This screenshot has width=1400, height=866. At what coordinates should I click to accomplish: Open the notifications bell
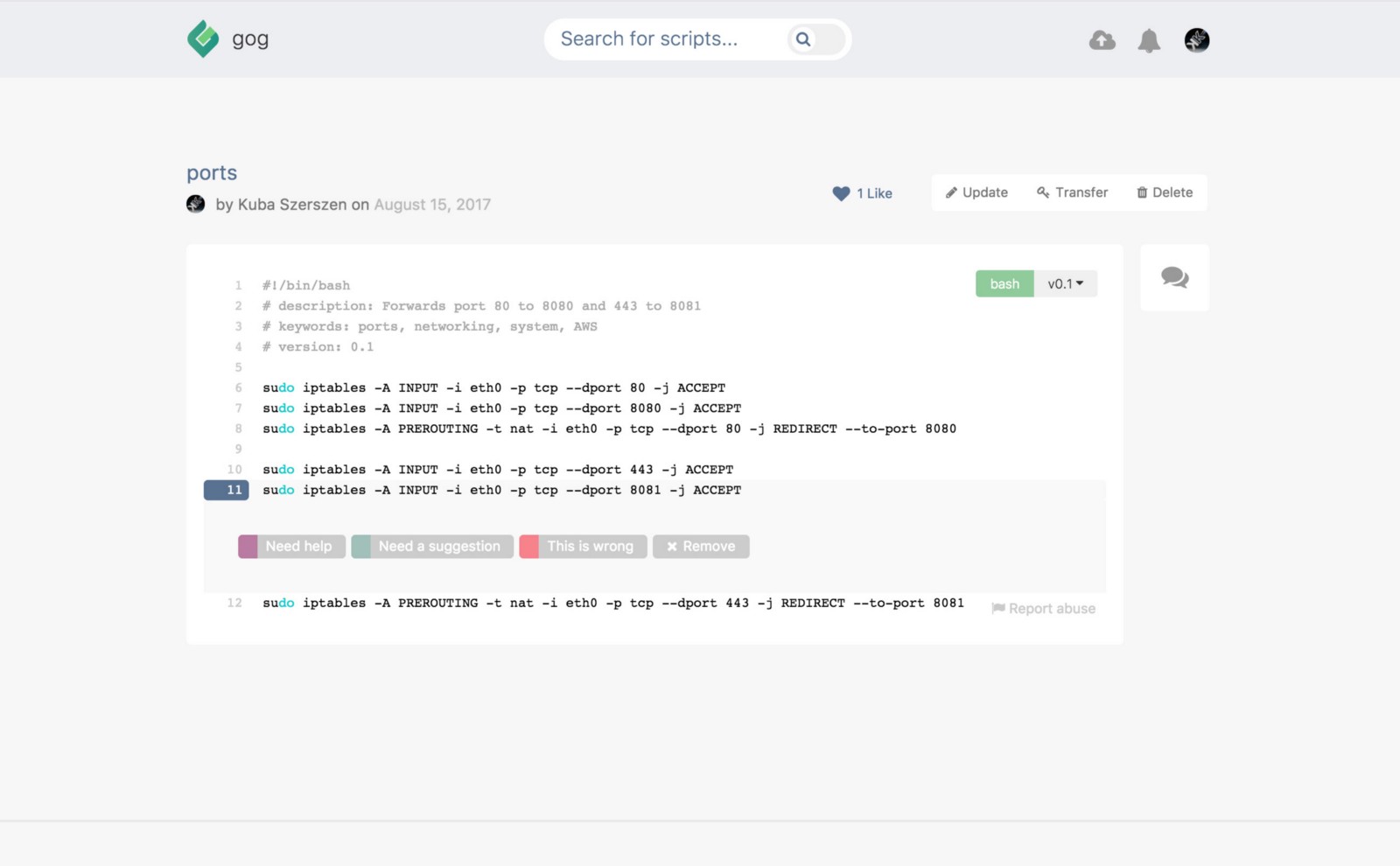point(1149,40)
